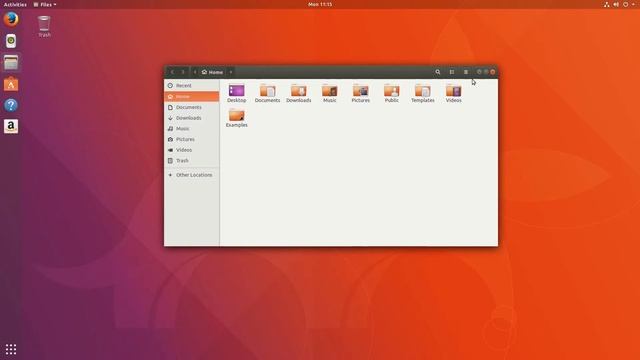The height and width of the screenshot is (360, 640).
Task: Select Music in the sidebar
Action: 191,128
